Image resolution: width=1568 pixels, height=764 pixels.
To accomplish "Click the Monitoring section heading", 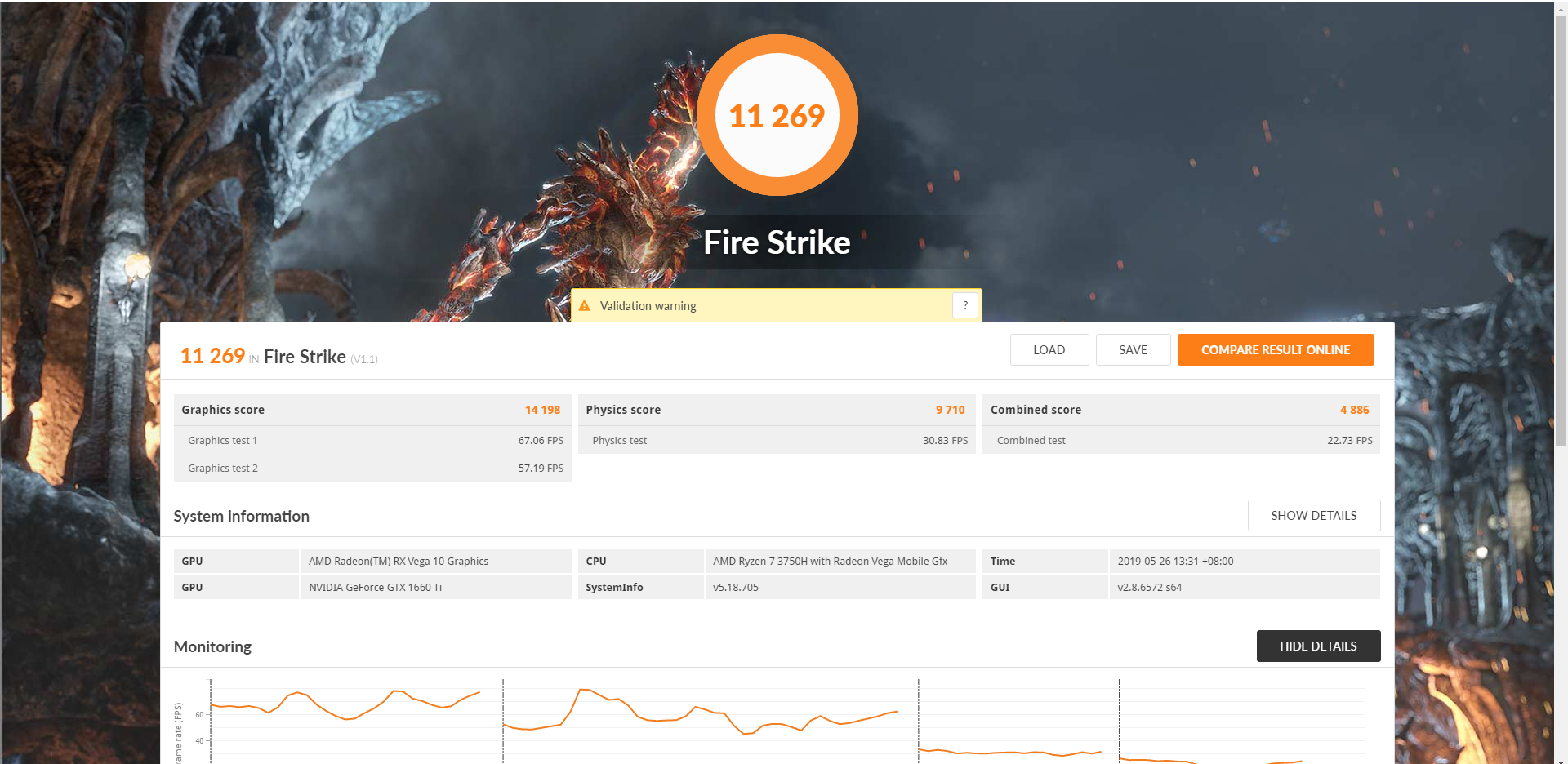I will (212, 646).
